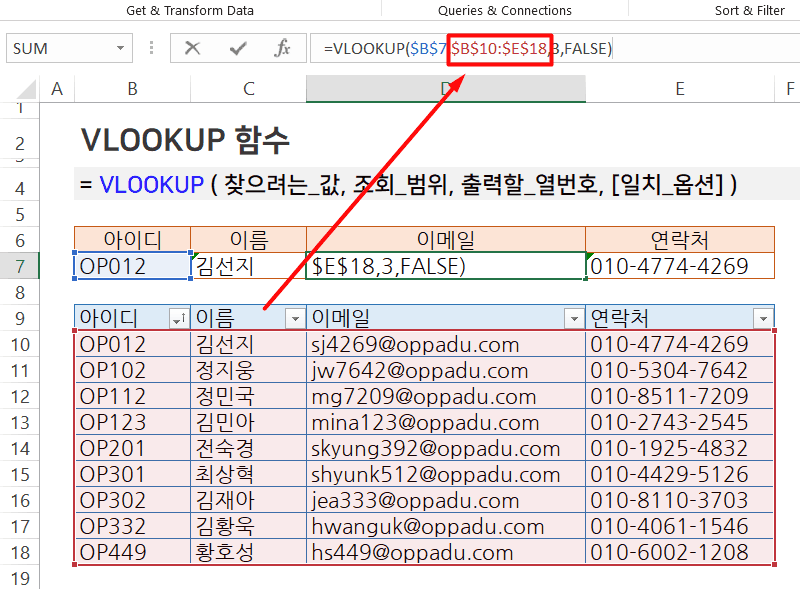Click the name cell 김재아
The height and width of the screenshot is (589, 800).
248,501
